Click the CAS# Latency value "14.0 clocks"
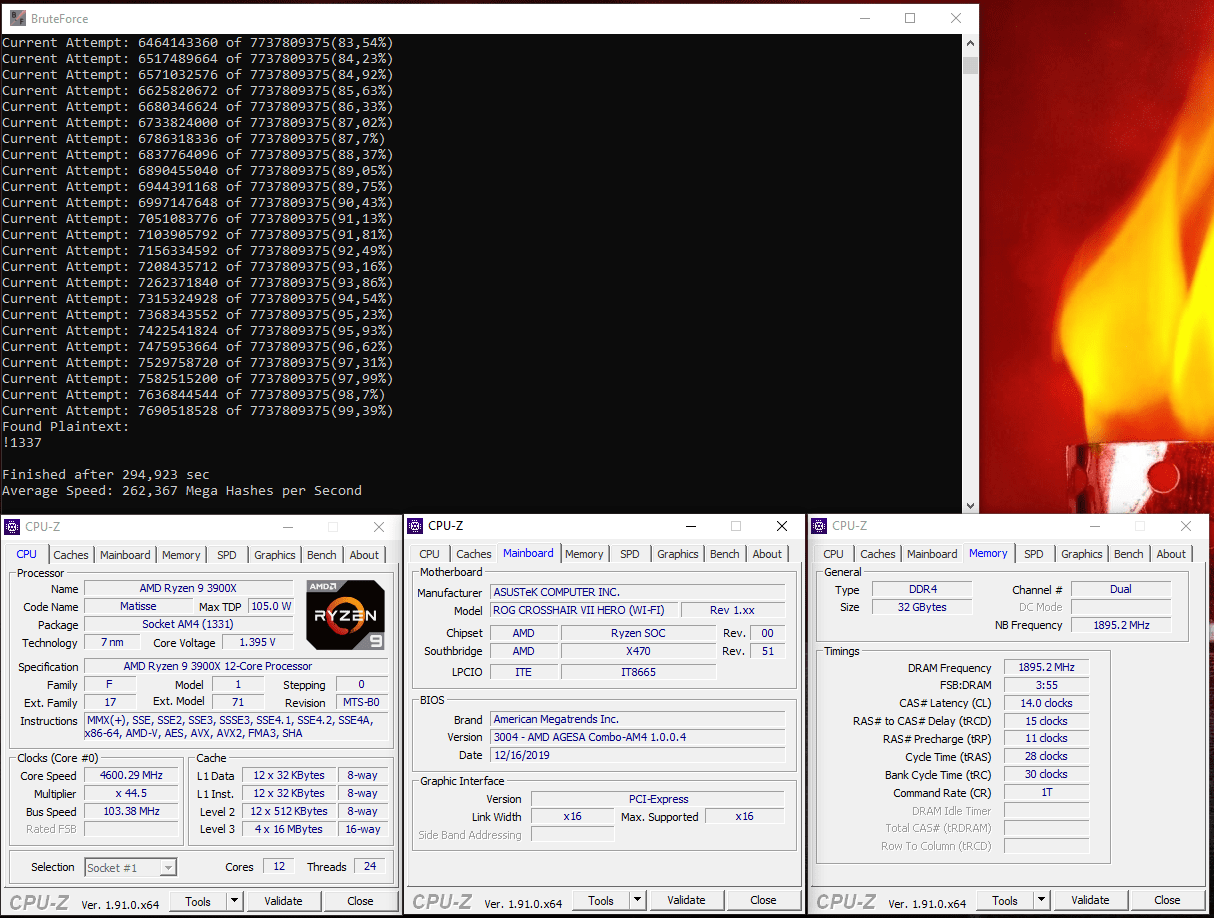This screenshot has width=1214, height=918. [x=1046, y=703]
